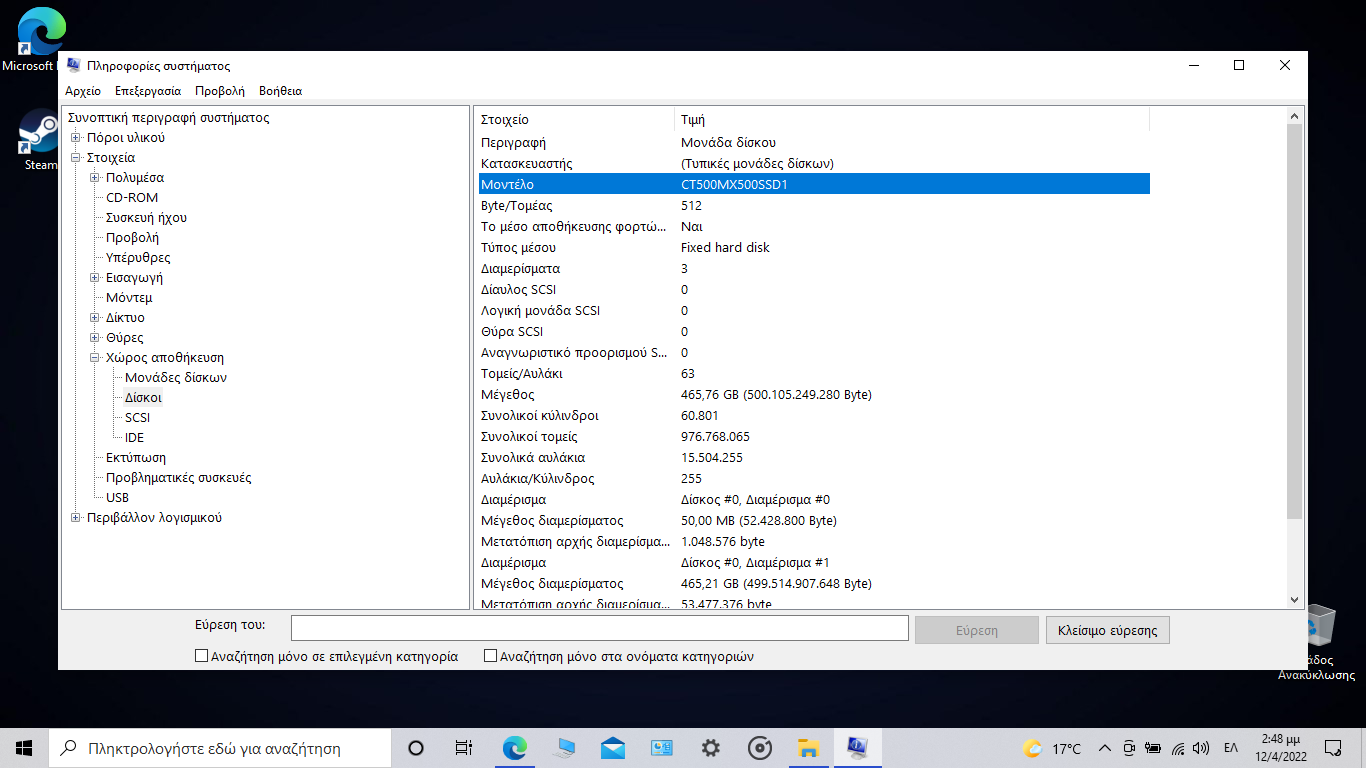Image resolution: width=1366 pixels, height=768 pixels.
Task: Expand the 'Πόροι υλικού' tree node
Action: pos(76,138)
